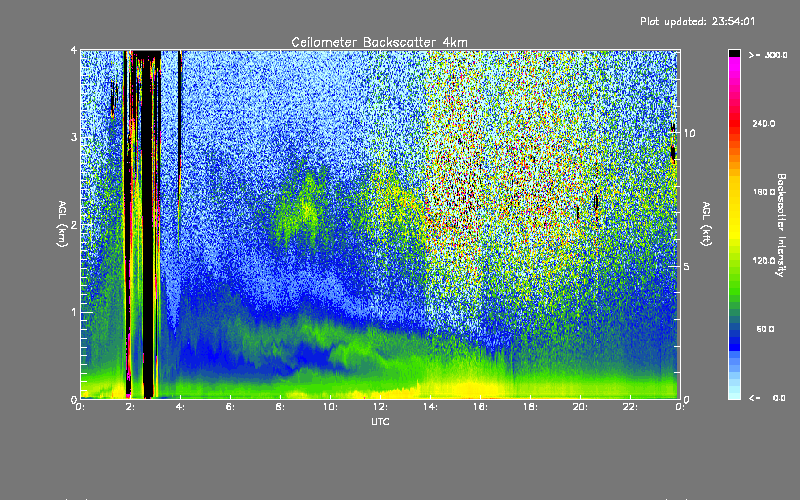Image resolution: width=800 pixels, height=500 pixels.
Task: Click the '5' tick on AGL (kft) axis
Action: [x=687, y=267]
